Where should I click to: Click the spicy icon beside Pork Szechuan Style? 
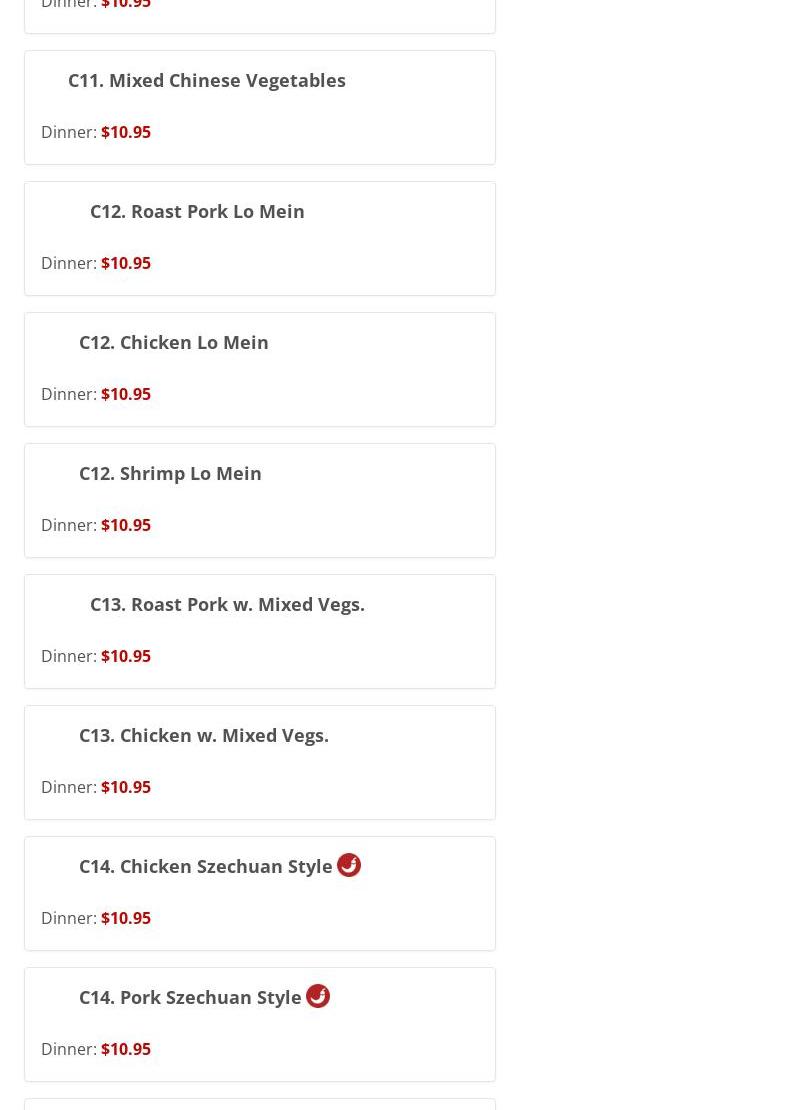coord(318,996)
